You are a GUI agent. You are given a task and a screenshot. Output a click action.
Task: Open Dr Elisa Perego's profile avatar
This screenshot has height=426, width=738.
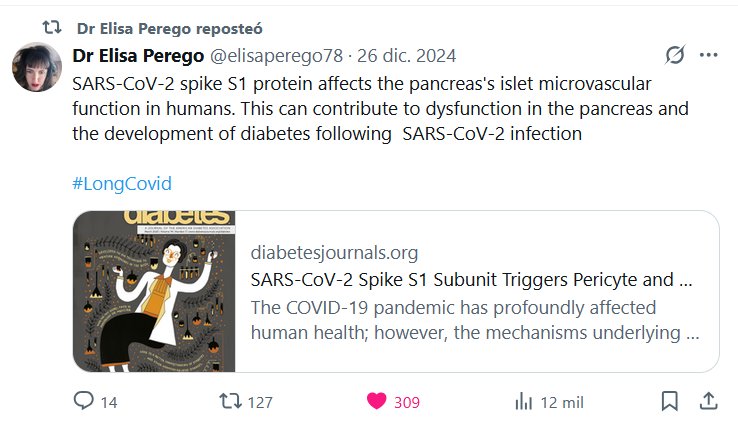pyautogui.click(x=39, y=69)
